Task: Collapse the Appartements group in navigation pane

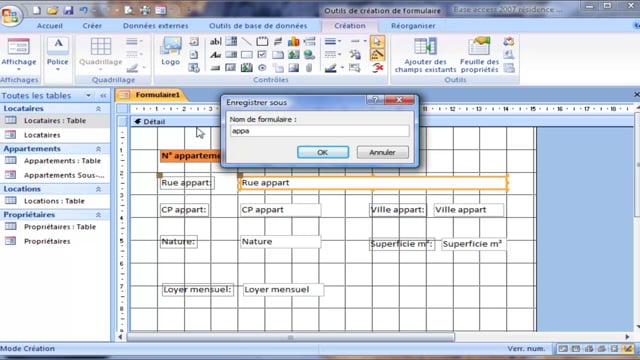Action: coord(98,149)
